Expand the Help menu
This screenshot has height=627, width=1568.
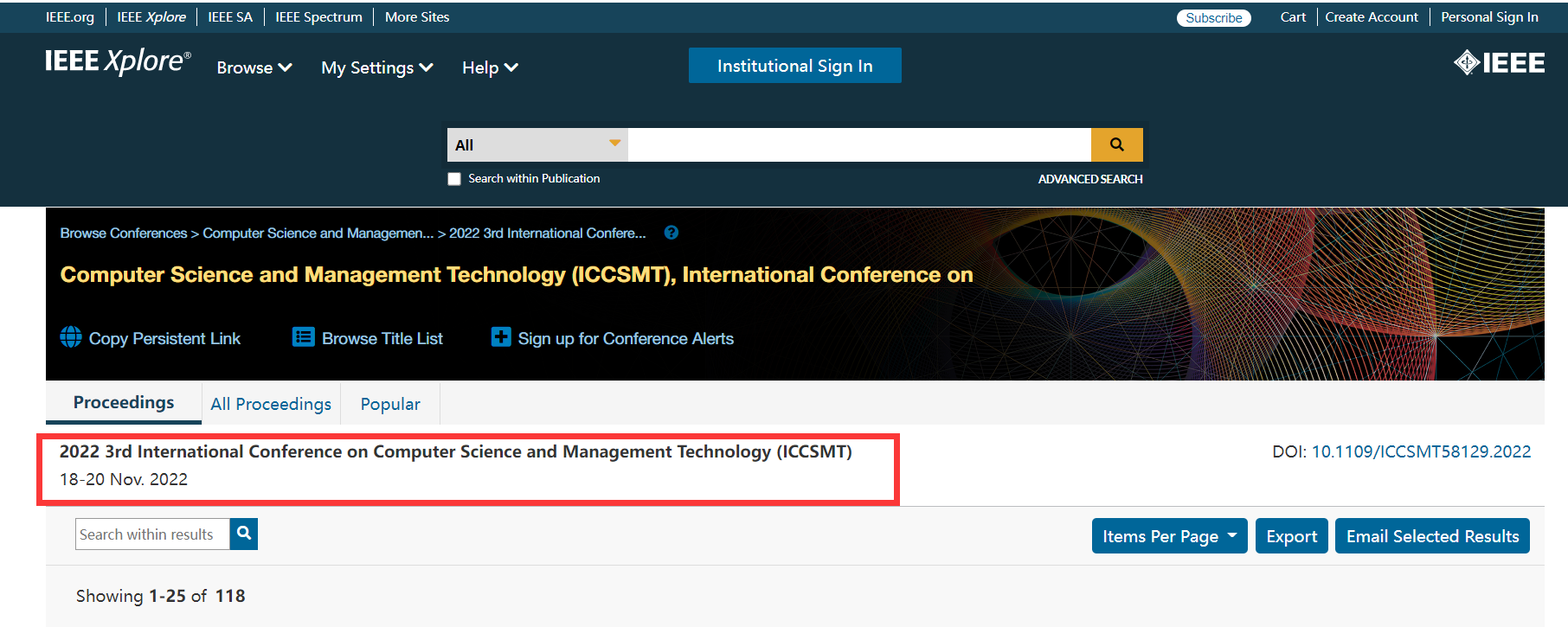click(490, 67)
